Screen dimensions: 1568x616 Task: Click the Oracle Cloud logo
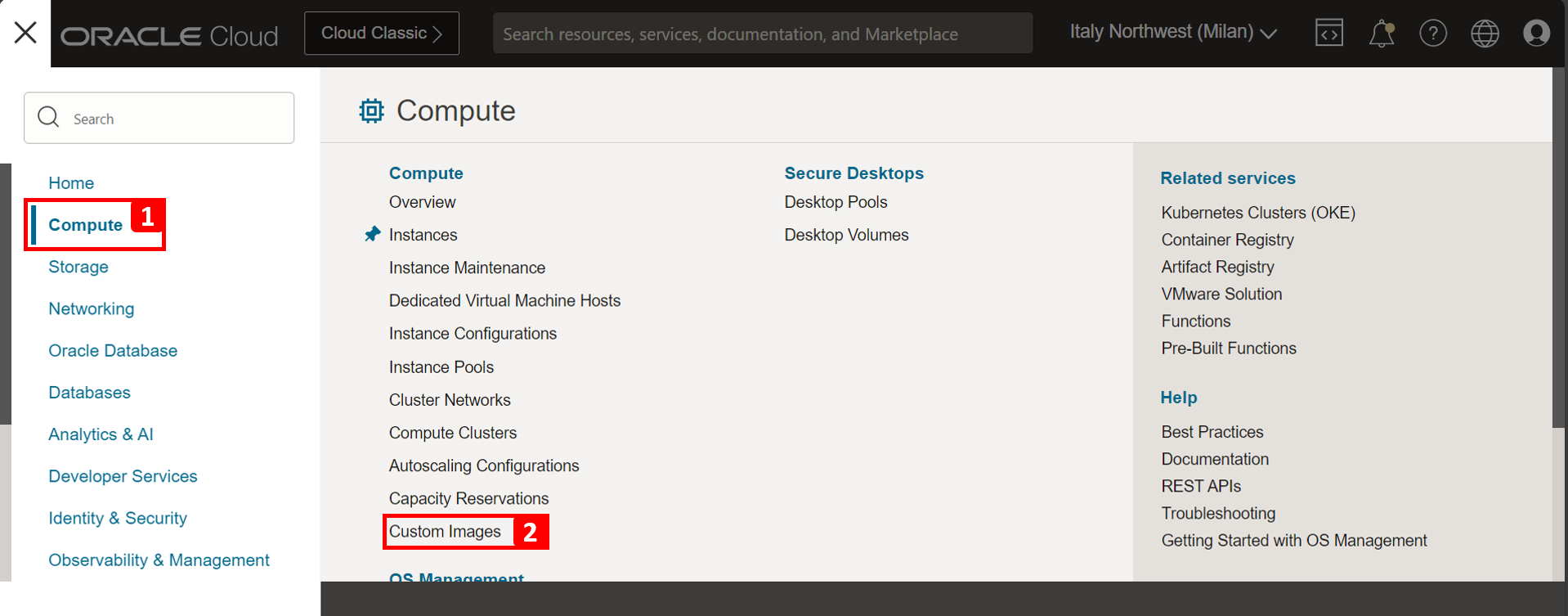click(169, 36)
